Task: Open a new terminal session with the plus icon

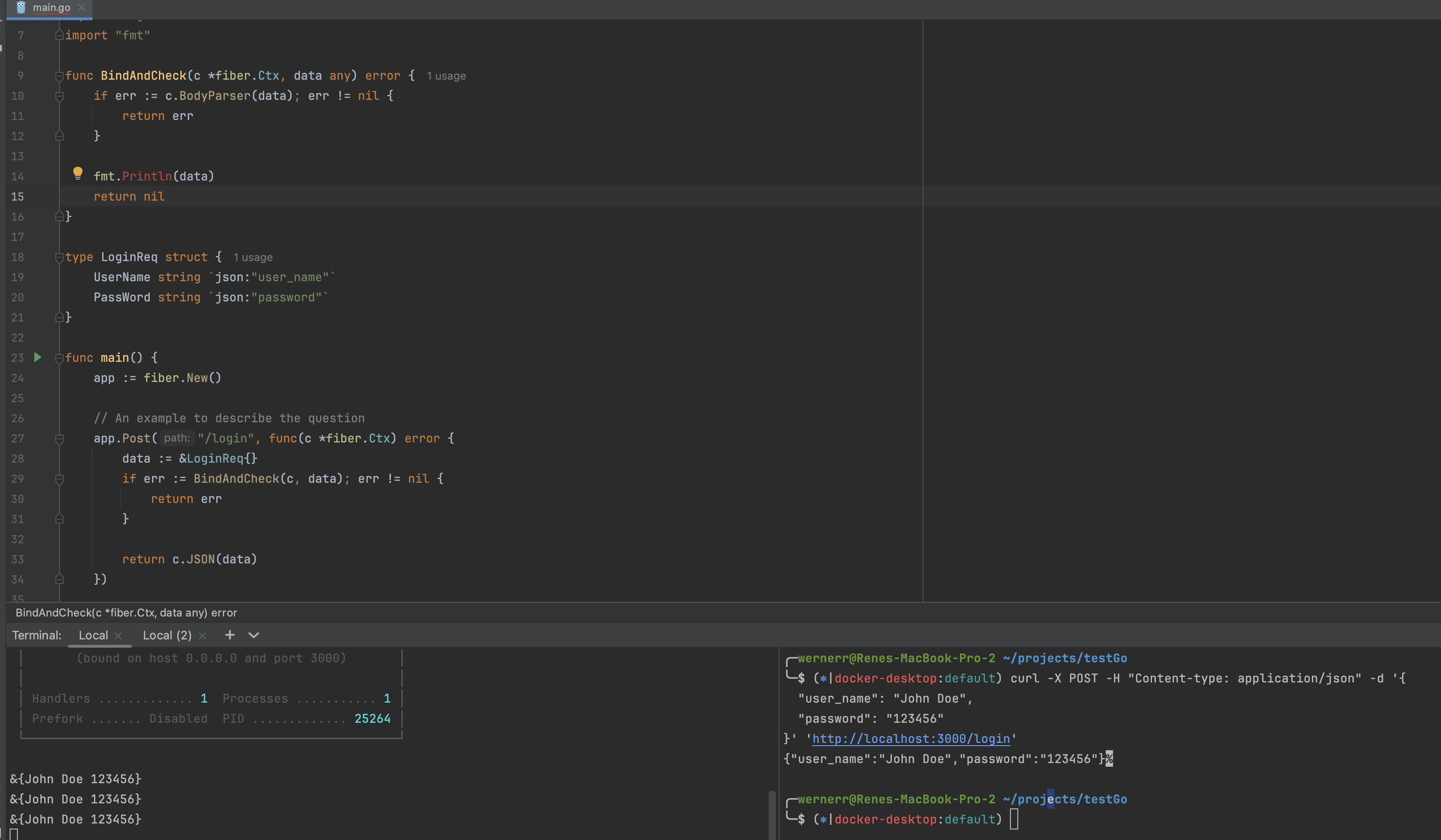Action: [x=229, y=635]
